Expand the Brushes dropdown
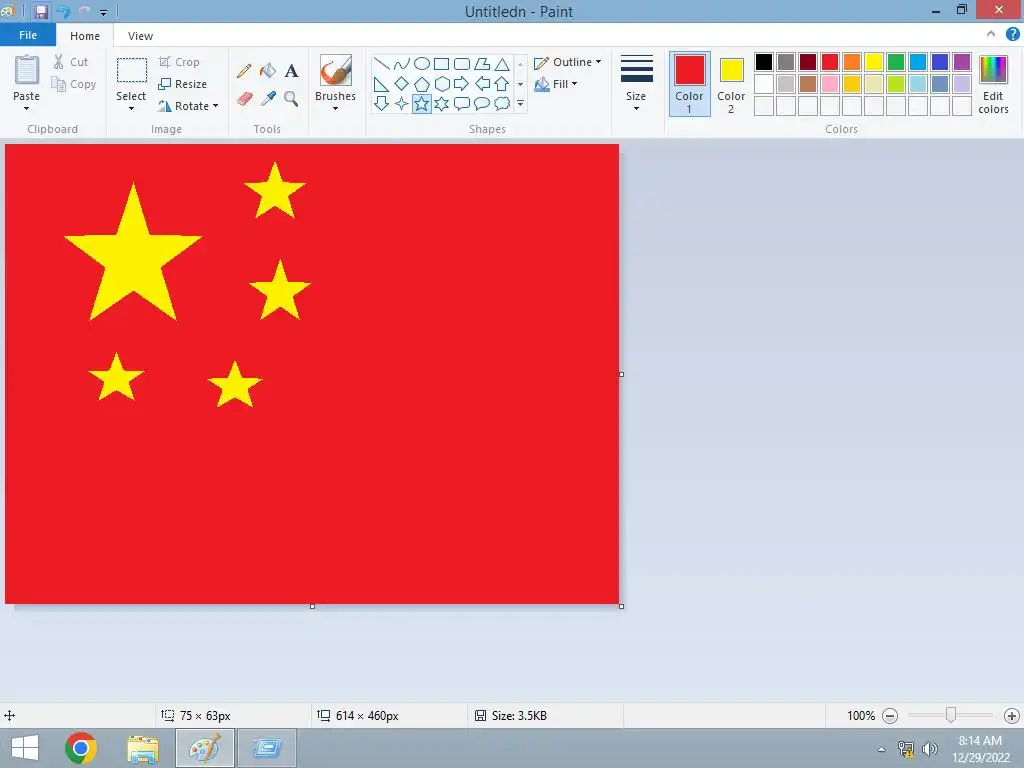This screenshot has width=1024, height=768. click(x=335, y=108)
